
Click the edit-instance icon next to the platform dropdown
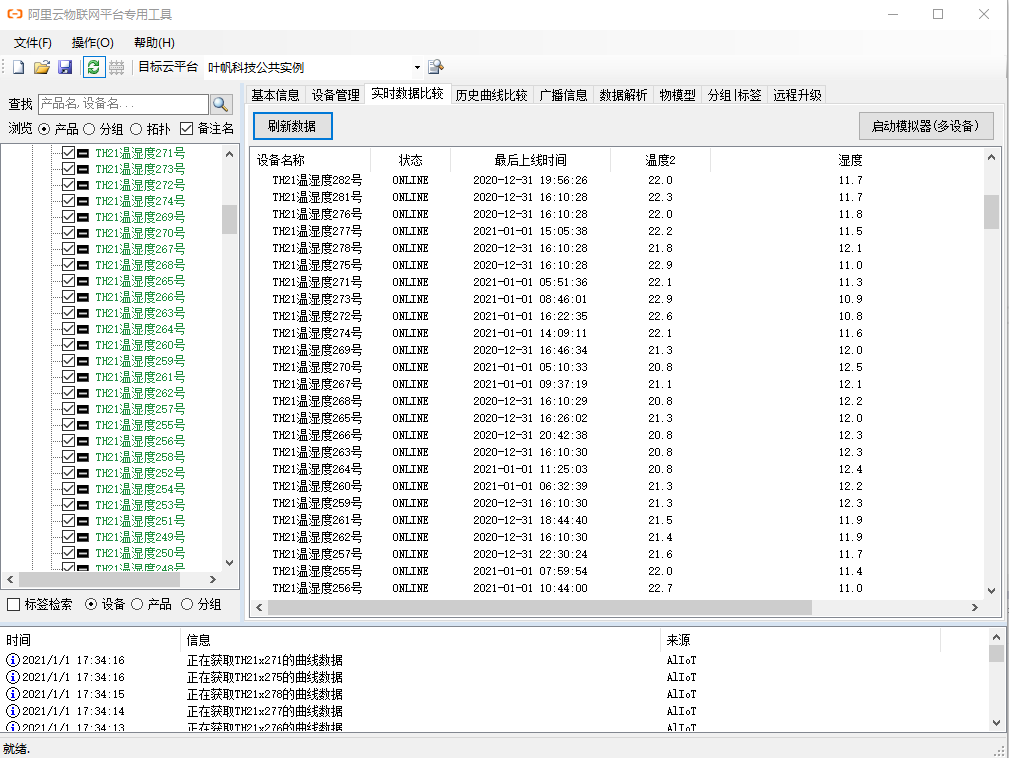point(436,67)
